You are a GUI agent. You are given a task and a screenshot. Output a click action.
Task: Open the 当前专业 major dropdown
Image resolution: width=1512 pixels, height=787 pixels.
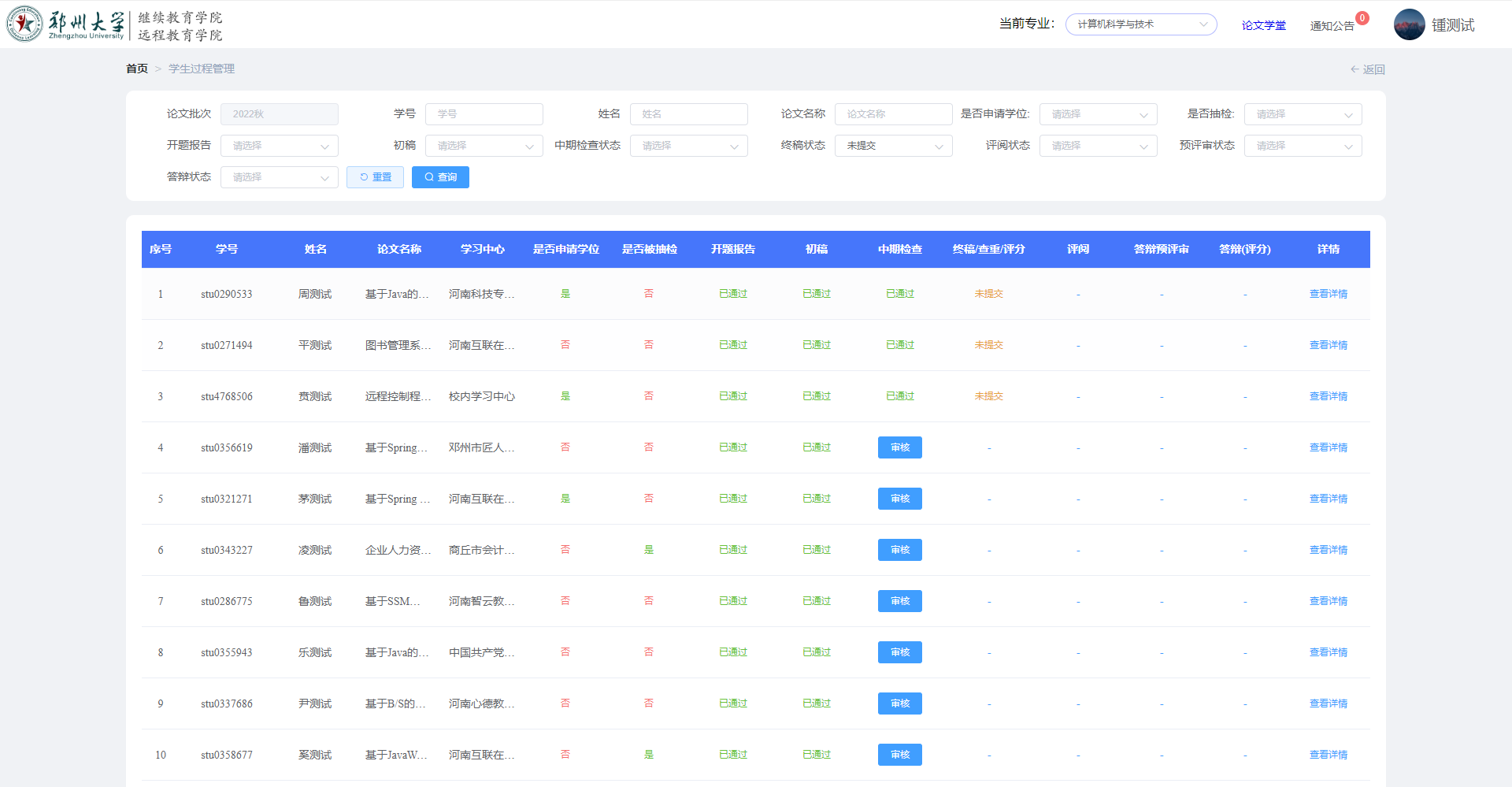(x=1141, y=24)
